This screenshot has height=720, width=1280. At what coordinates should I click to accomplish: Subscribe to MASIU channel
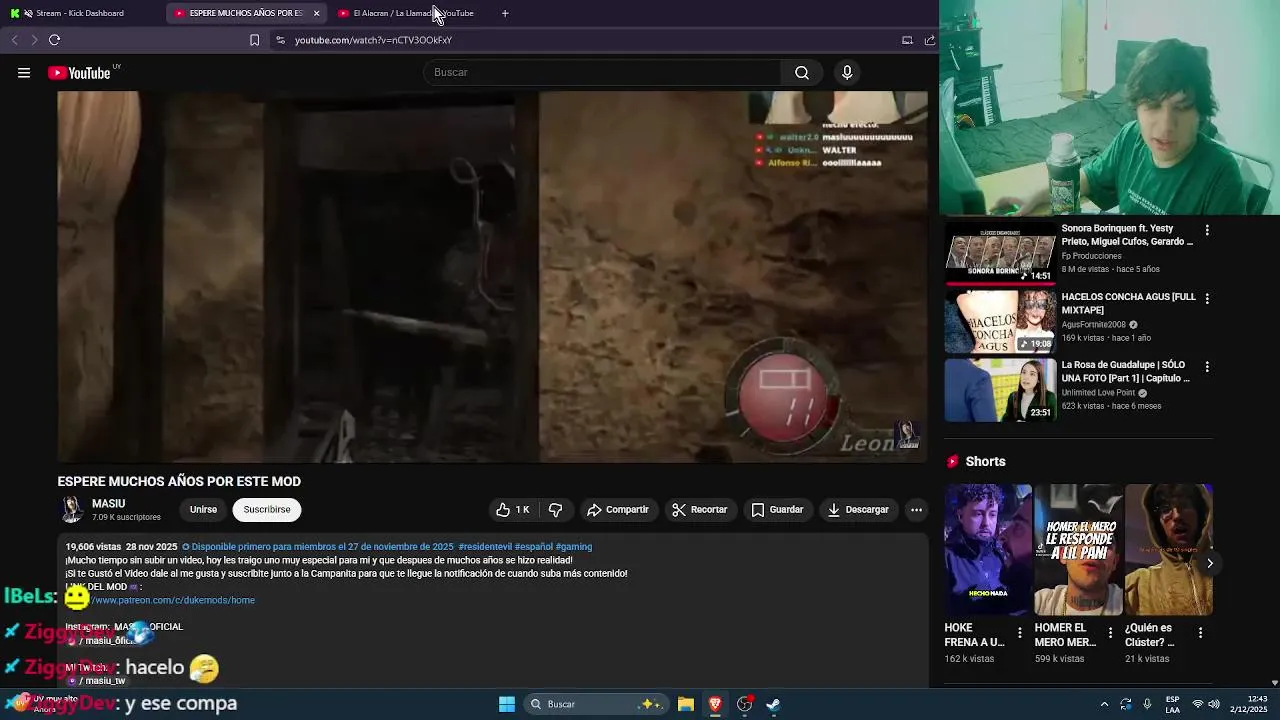coord(267,509)
